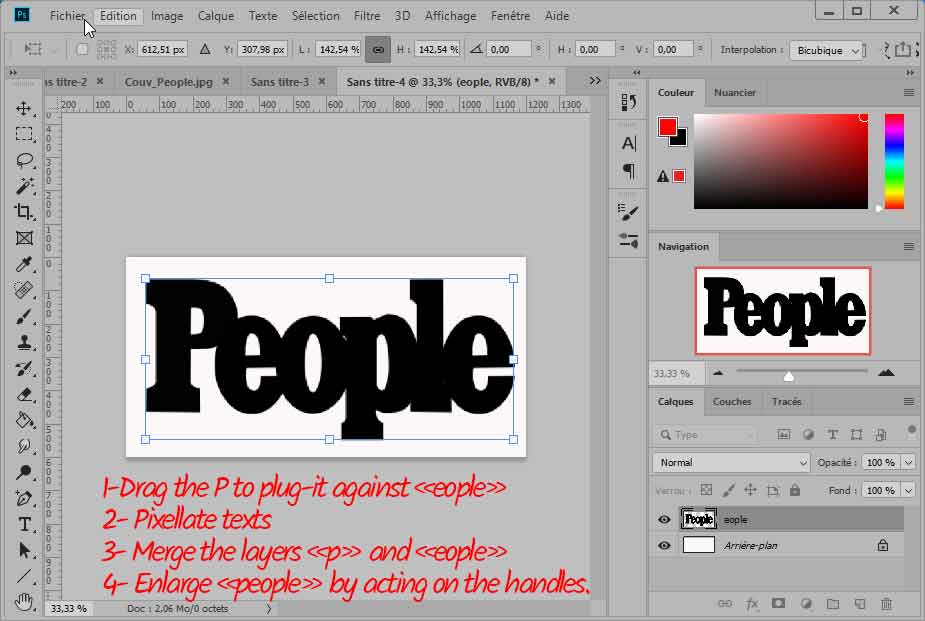
Task: Zoom out using Navigation small mountains
Action: click(718, 373)
